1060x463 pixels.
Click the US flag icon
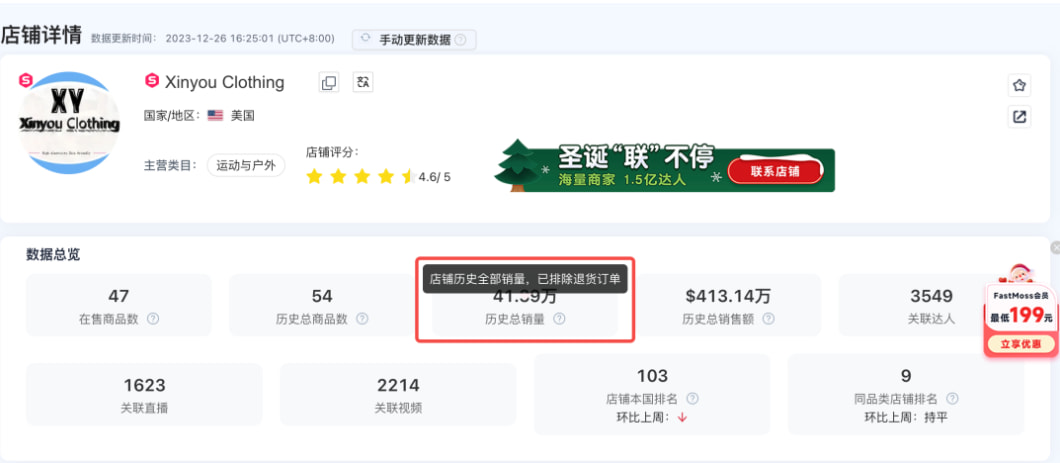[x=215, y=116]
